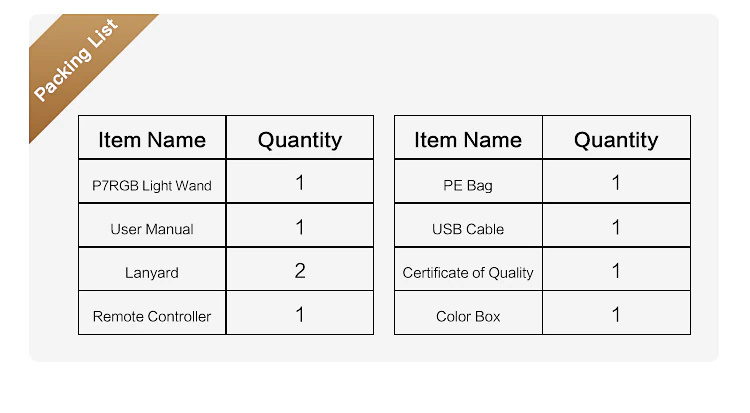Select quantity cell for PE Bag
Screen dimensions: 750x413
click(x=617, y=181)
